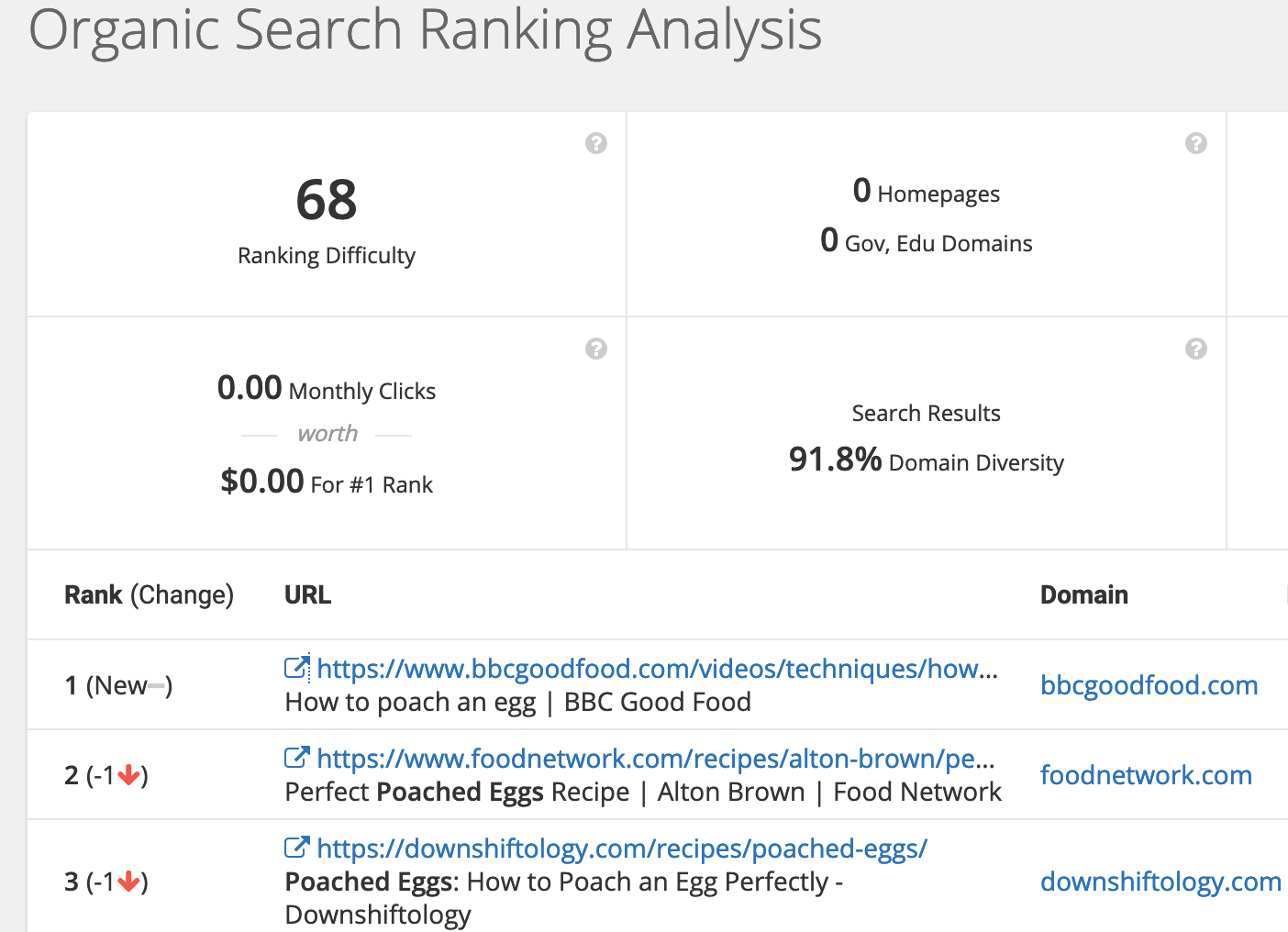Open help icon for Domain Diversity card
Viewport: 1288px width, 932px height.
[x=1195, y=349]
